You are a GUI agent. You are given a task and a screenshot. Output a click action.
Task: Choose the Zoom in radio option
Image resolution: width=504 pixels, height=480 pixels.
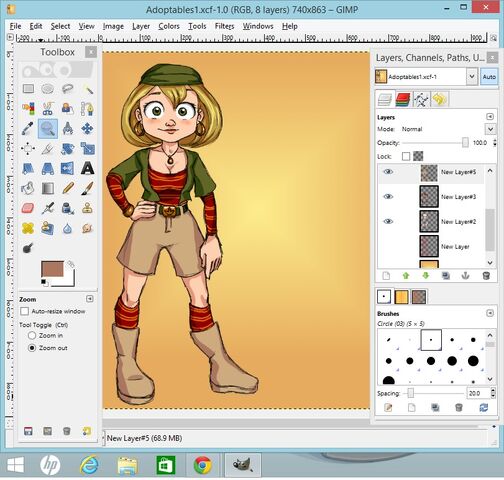coord(32,335)
